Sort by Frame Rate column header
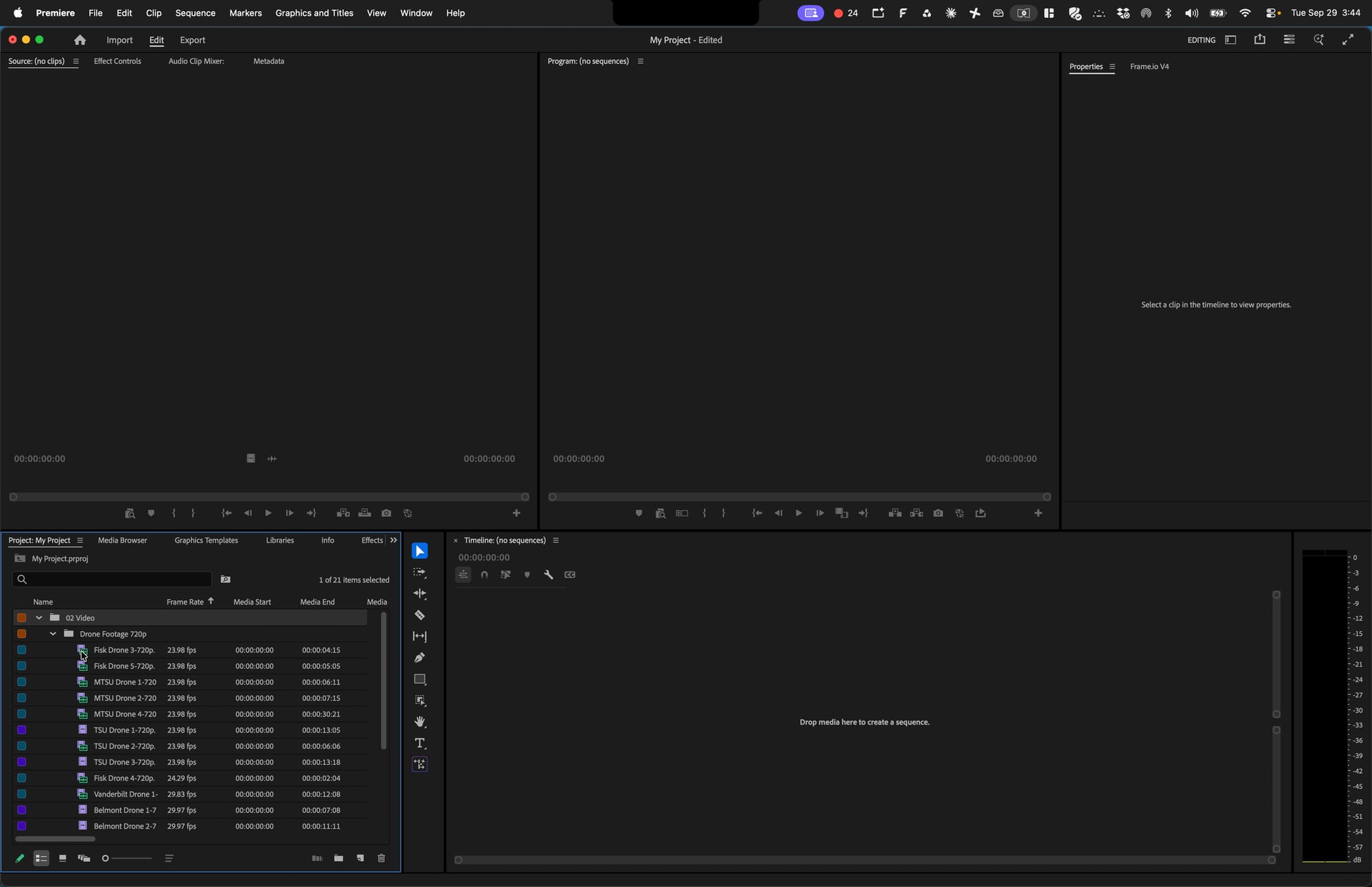 (x=185, y=602)
